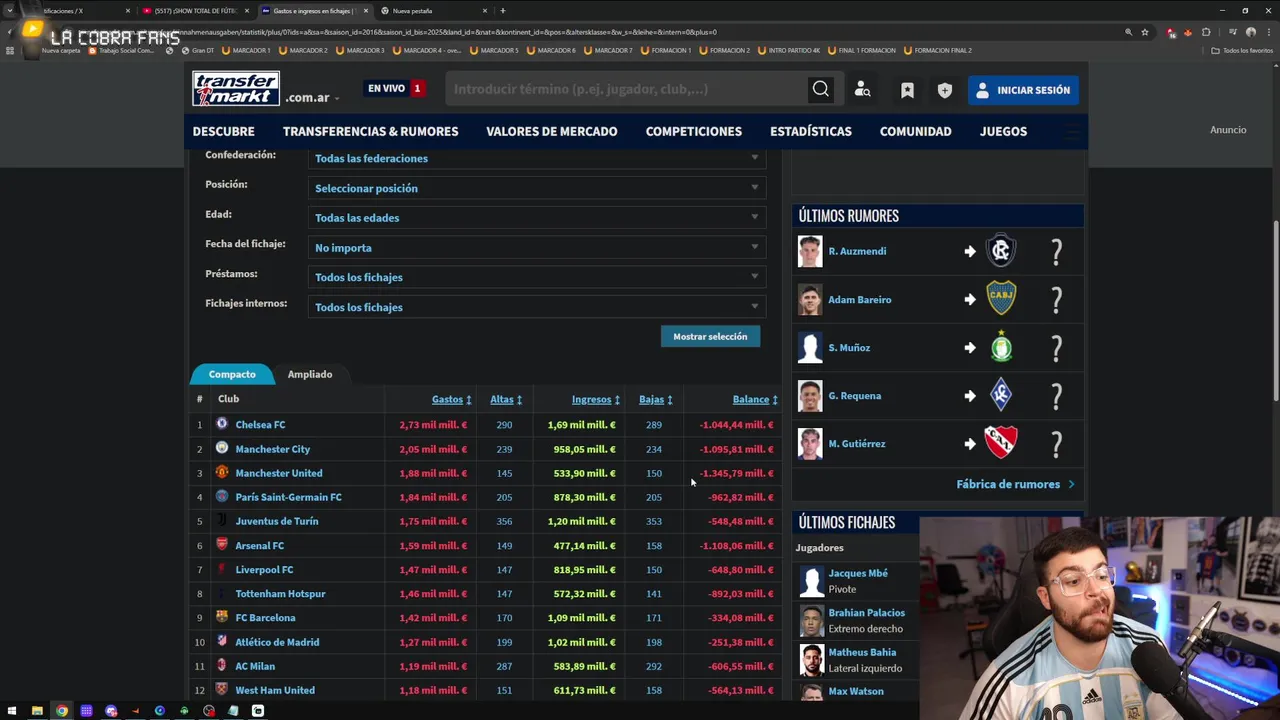Open Brahian Palacios player link
Image resolution: width=1280 pixels, height=720 pixels.
point(866,612)
